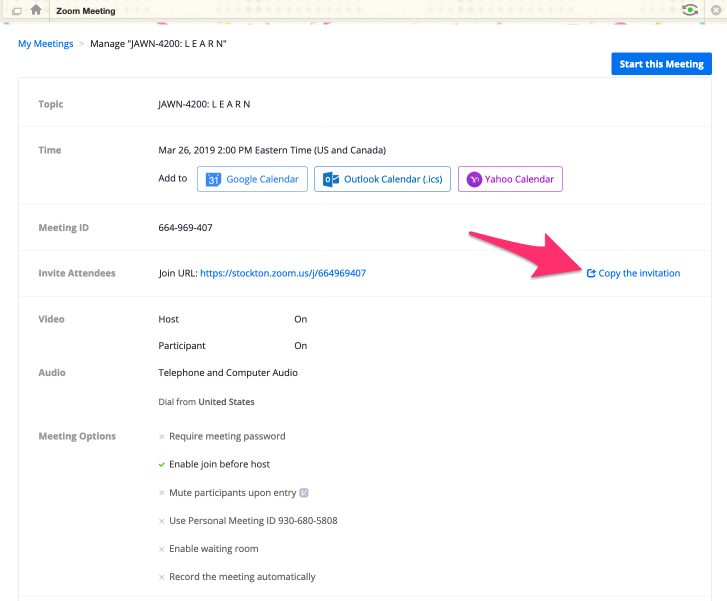Click the Topic value JAWN-4200: L E A R N

(204, 104)
